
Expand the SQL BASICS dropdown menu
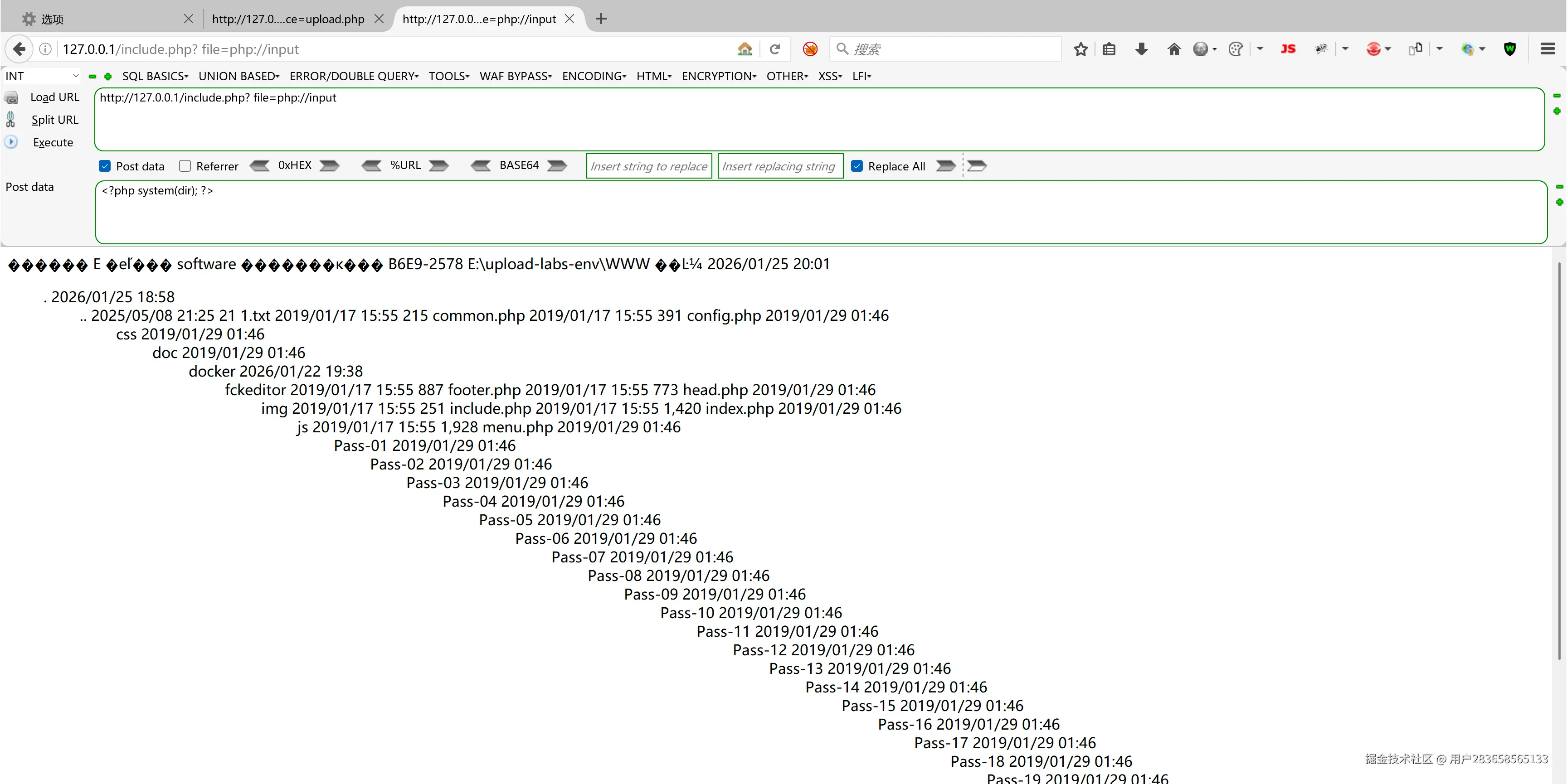[155, 76]
